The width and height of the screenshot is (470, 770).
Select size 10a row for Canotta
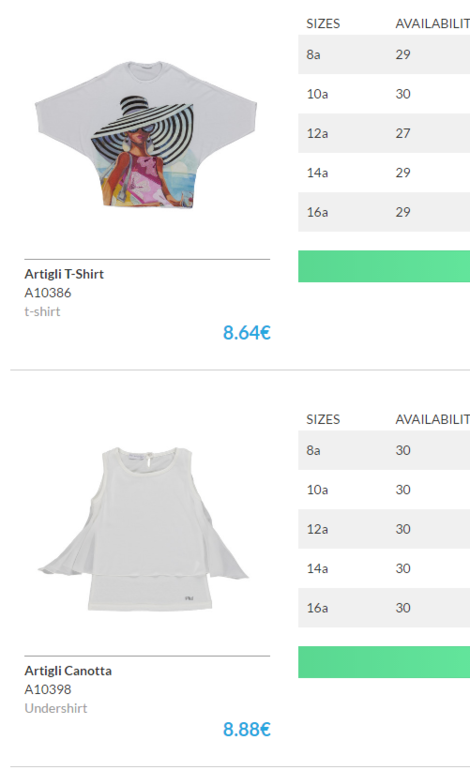click(x=384, y=490)
